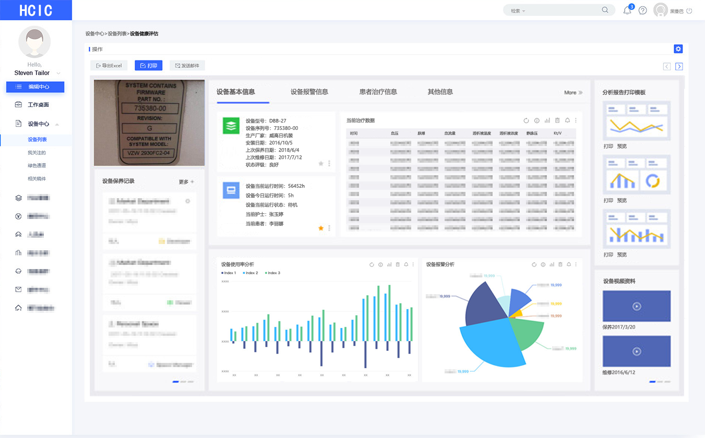Collapse the 设备中心 sidebar menu
Image resolution: width=705 pixels, height=438 pixels.
tap(57, 124)
